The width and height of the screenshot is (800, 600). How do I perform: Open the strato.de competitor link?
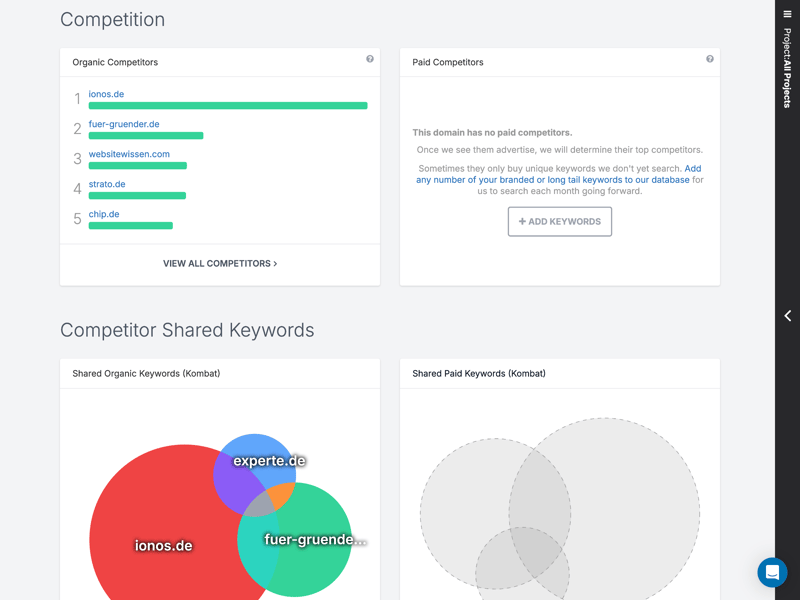pyautogui.click(x=107, y=184)
